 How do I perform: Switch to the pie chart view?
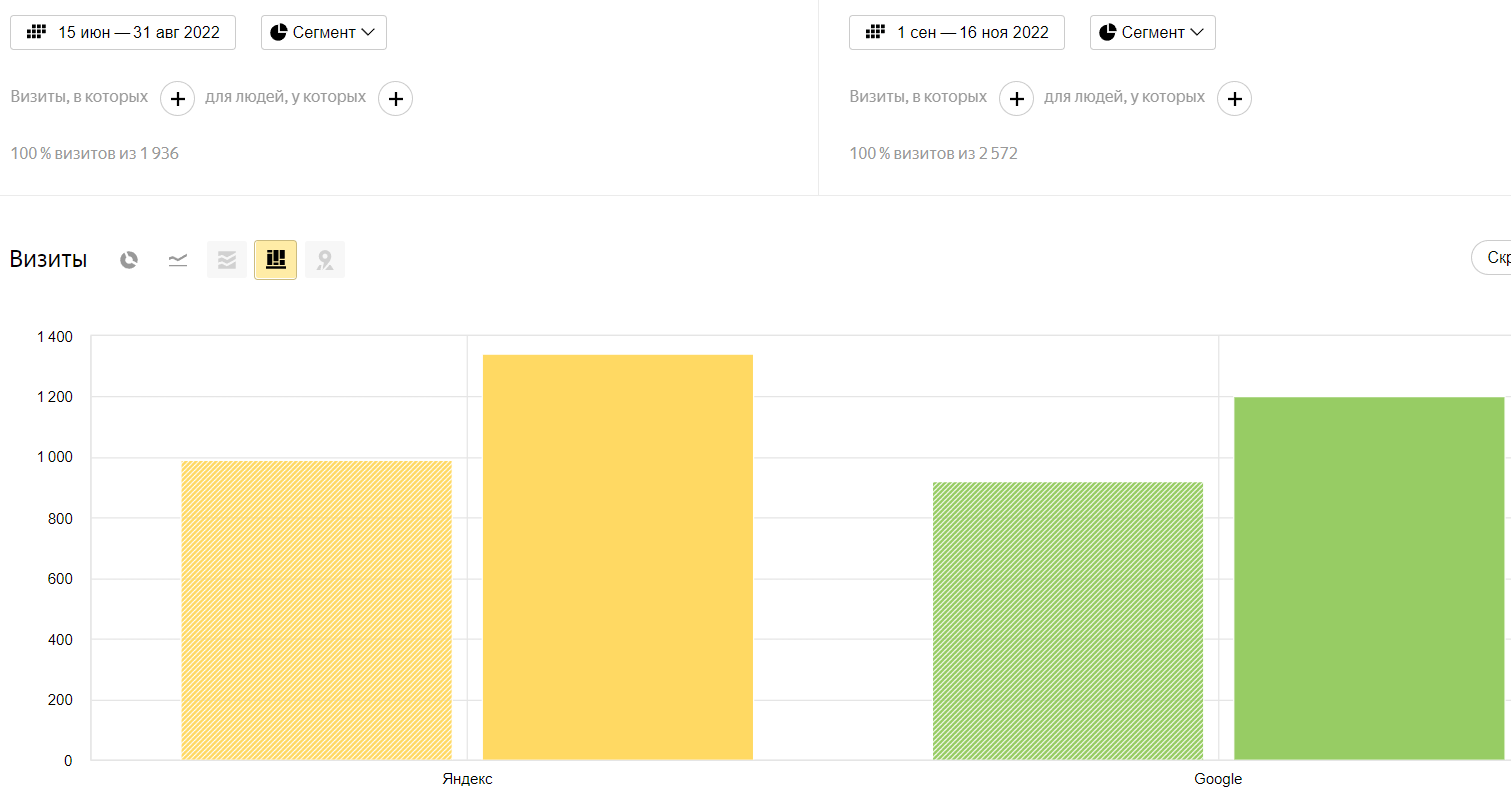click(129, 260)
